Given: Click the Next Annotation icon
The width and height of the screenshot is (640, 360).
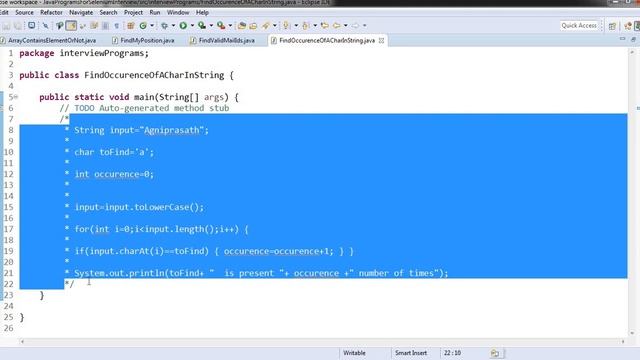Looking at the screenshot, I should [x=287, y=26].
